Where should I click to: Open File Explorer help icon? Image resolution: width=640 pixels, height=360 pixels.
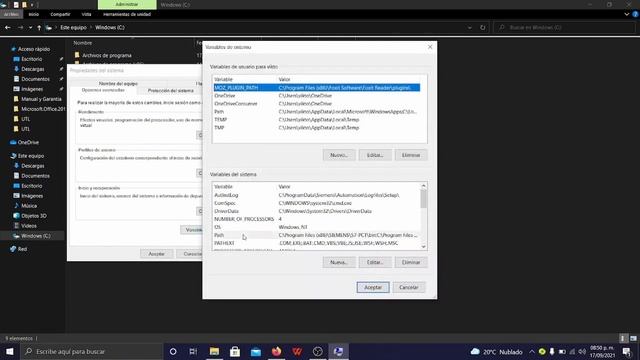[636, 14]
